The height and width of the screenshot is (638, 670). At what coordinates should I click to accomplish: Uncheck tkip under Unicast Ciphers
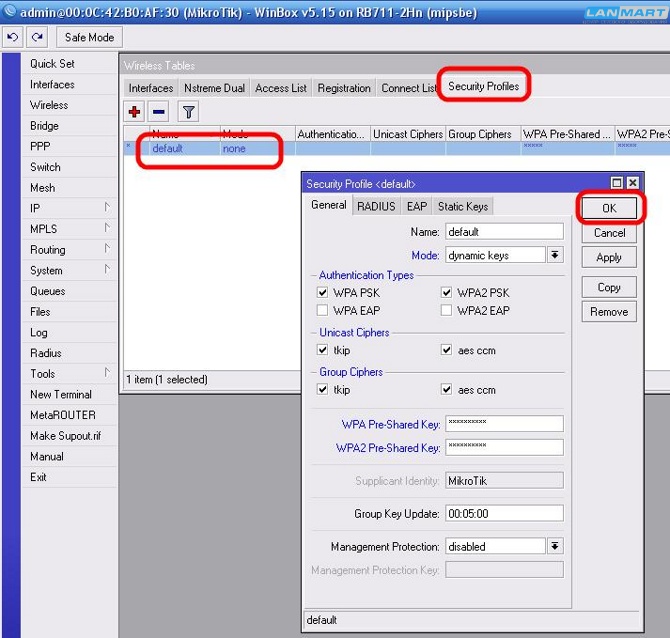322,350
